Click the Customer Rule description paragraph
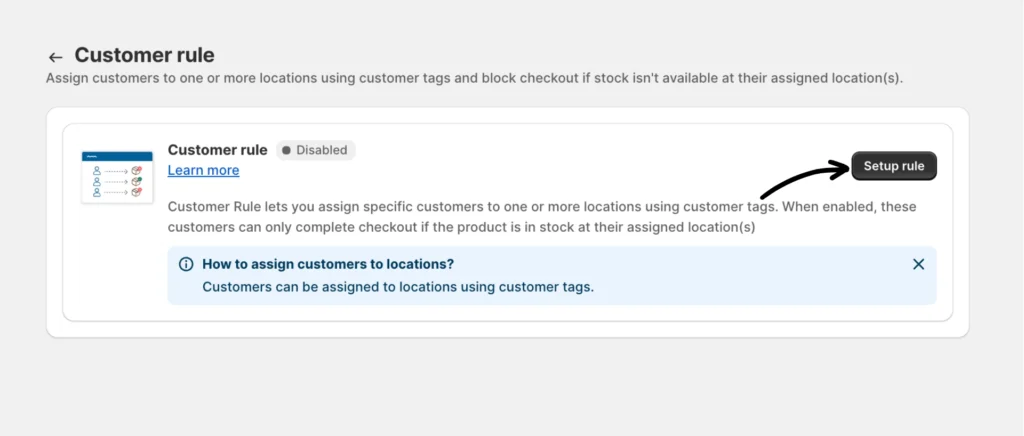Screen dimensions: 1024x436 coord(542,216)
